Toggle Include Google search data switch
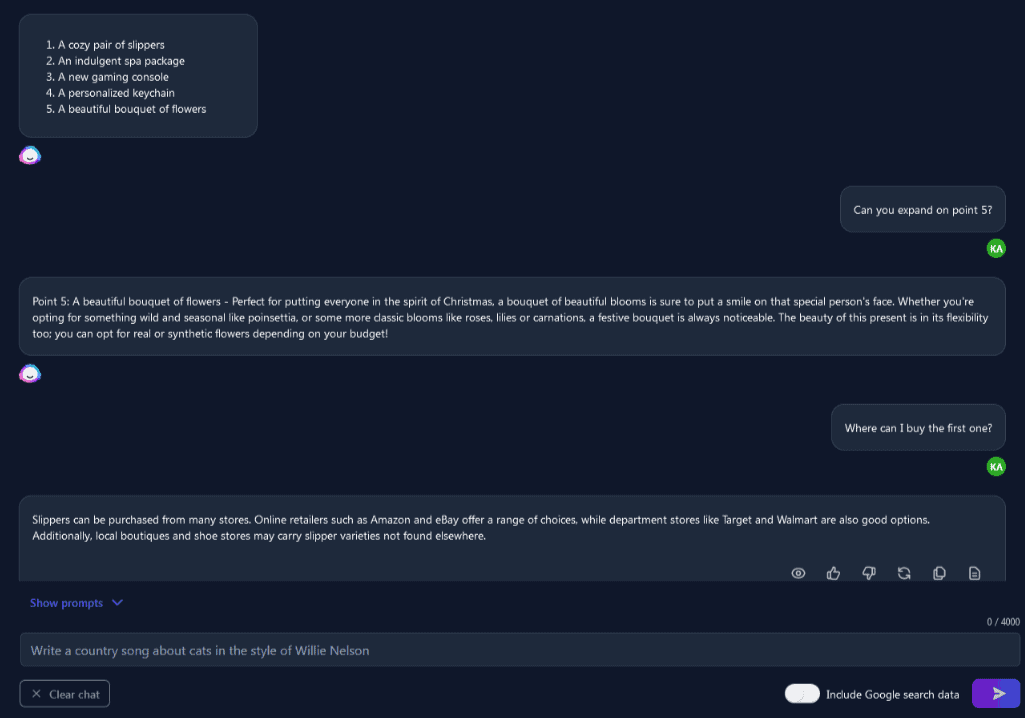This screenshot has width=1025, height=718. click(x=802, y=694)
